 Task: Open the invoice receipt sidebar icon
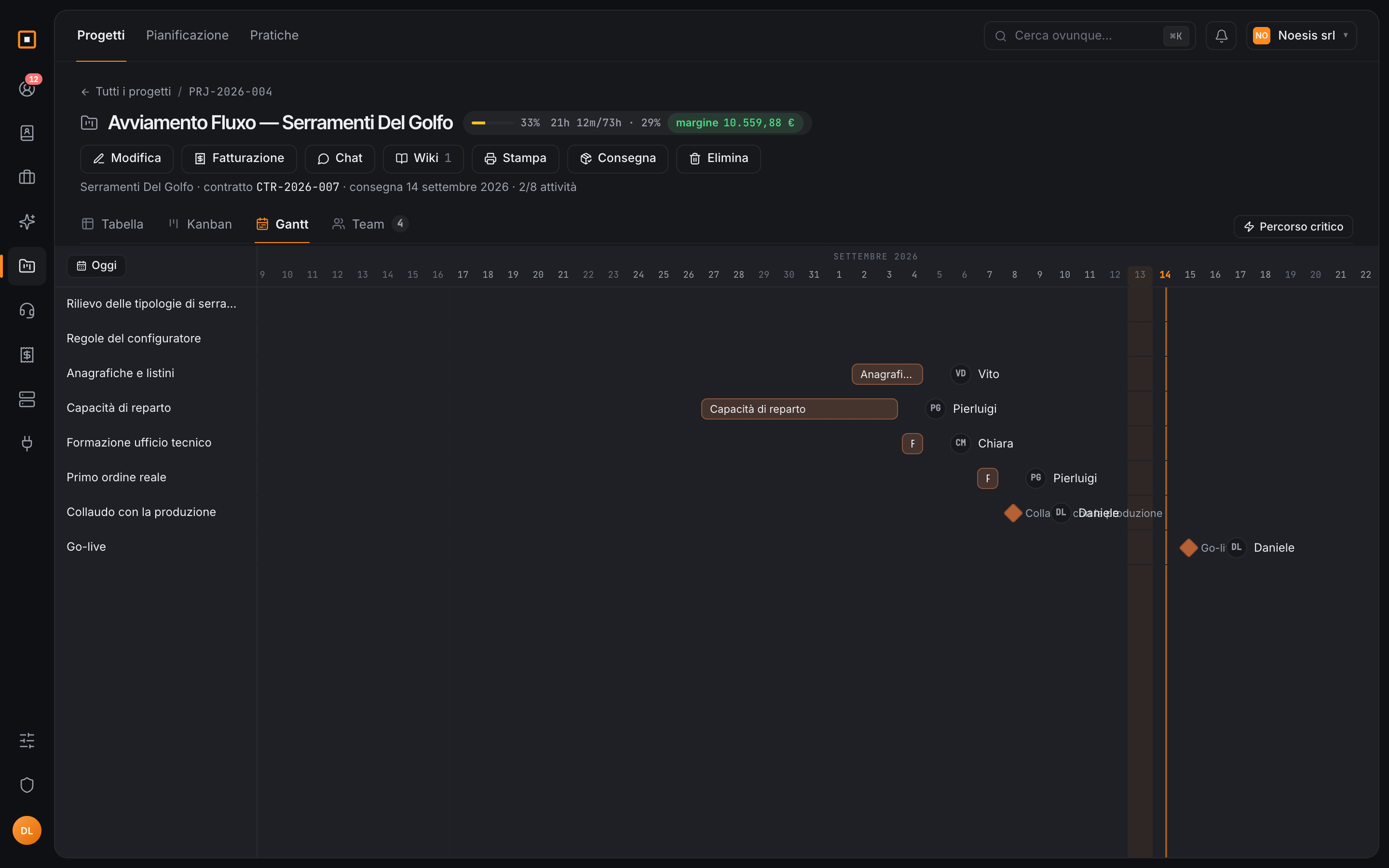[x=27, y=355]
